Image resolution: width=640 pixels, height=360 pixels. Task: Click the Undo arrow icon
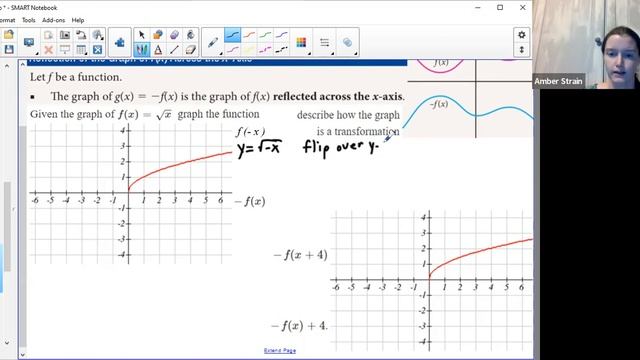point(81,35)
